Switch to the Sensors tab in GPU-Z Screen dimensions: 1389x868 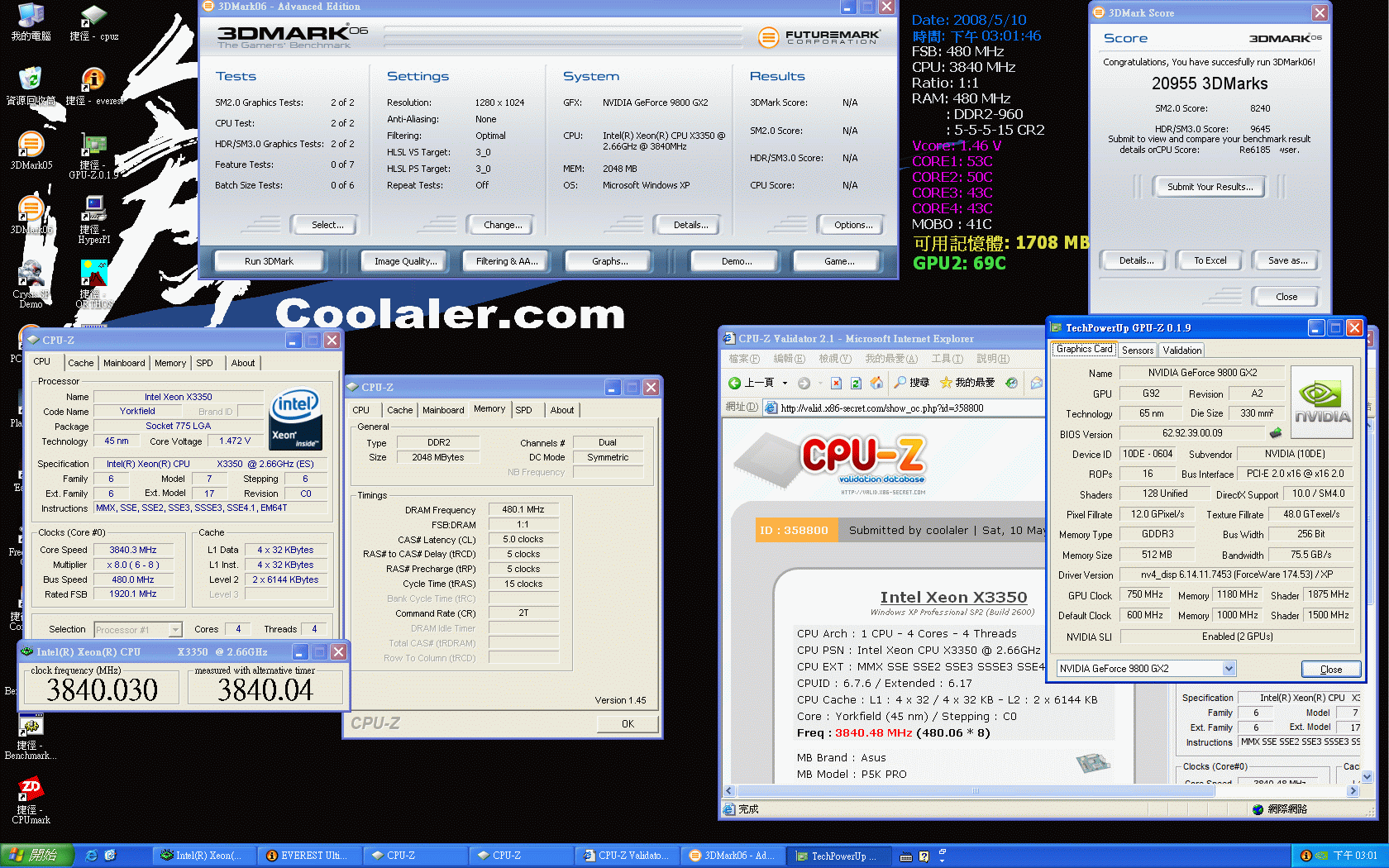(x=1138, y=351)
